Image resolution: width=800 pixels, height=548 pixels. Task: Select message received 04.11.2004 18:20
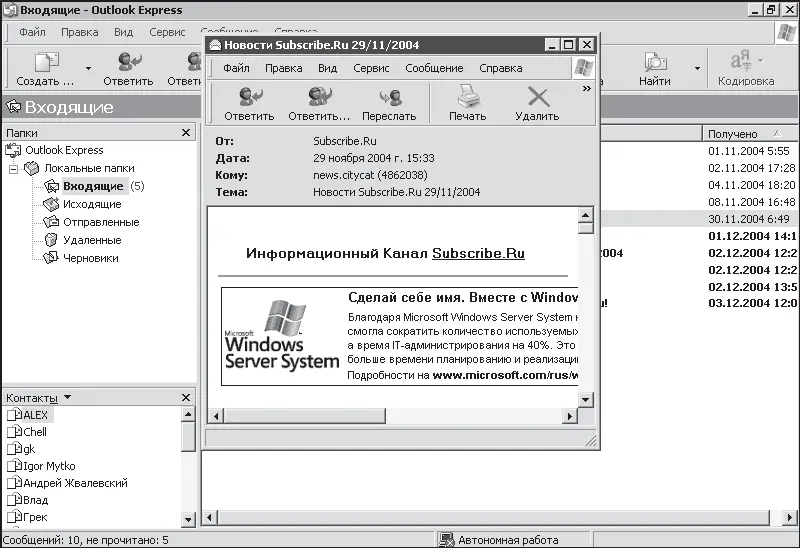[752, 185]
